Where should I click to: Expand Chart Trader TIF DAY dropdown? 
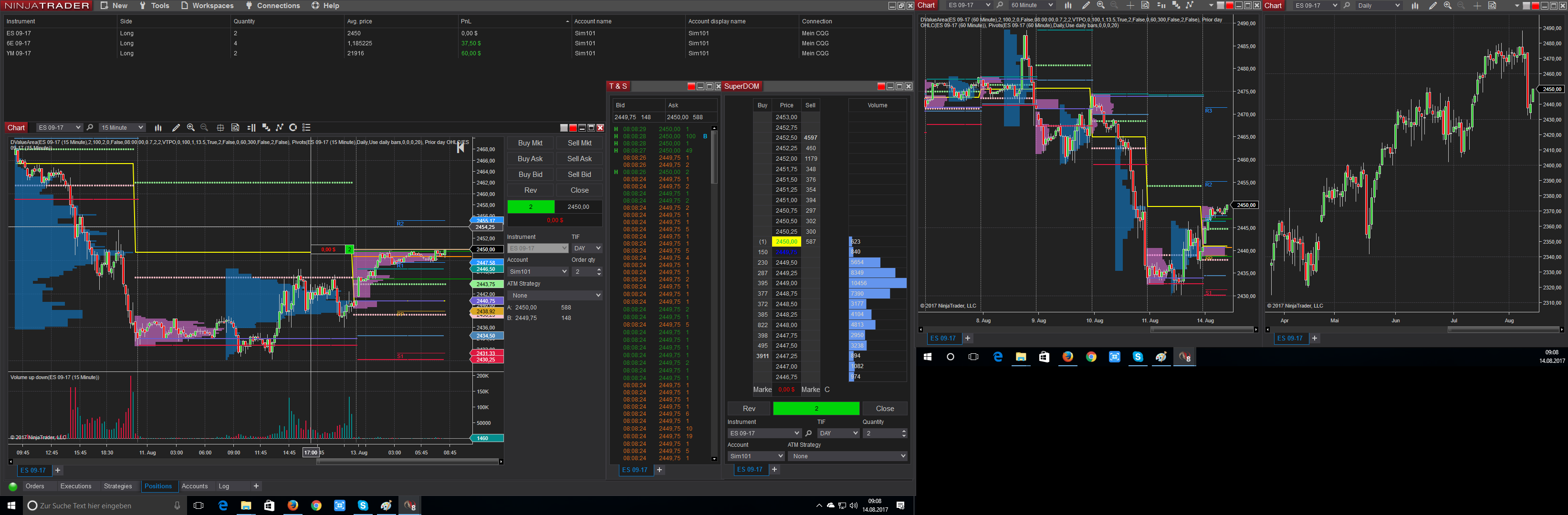(x=587, y=248)
